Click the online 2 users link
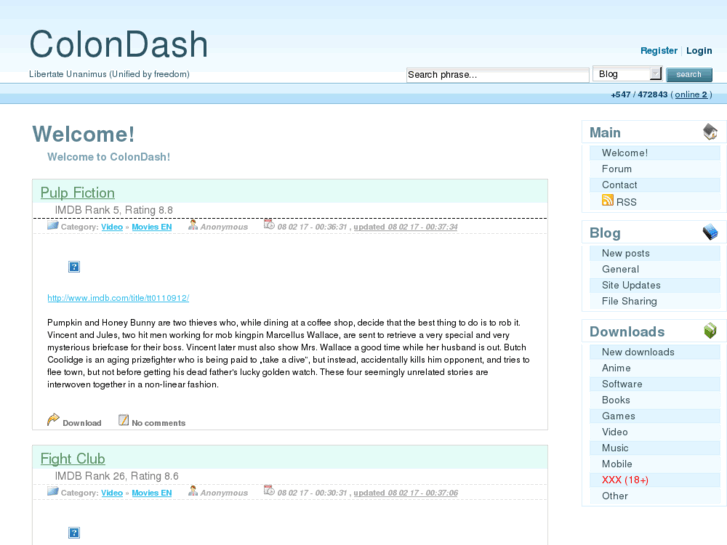This screenshot has width=727, height=545. click(691, 95)
